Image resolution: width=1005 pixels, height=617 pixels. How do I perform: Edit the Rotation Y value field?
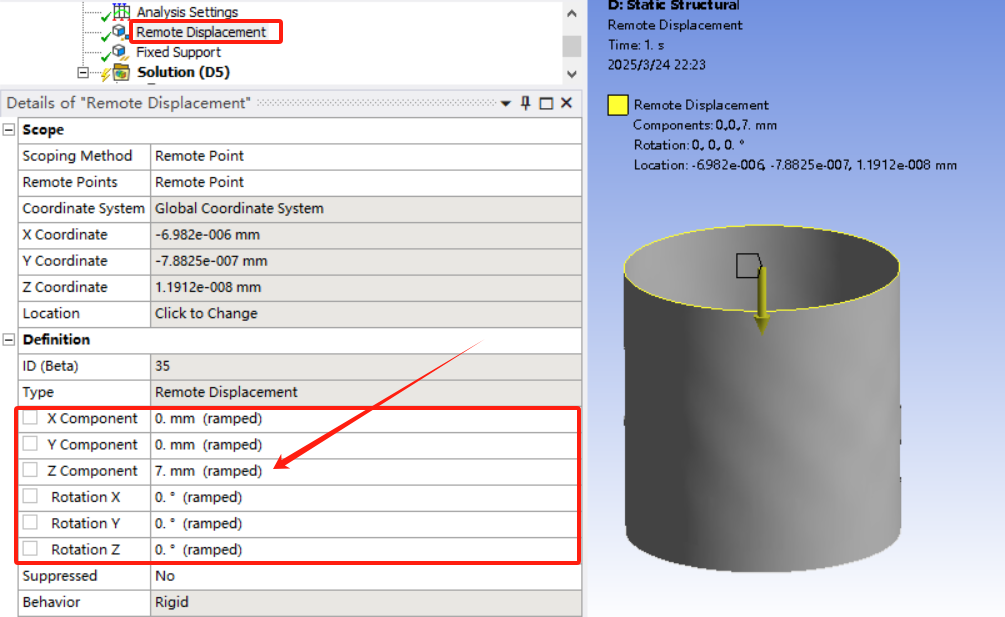point(366,523)
